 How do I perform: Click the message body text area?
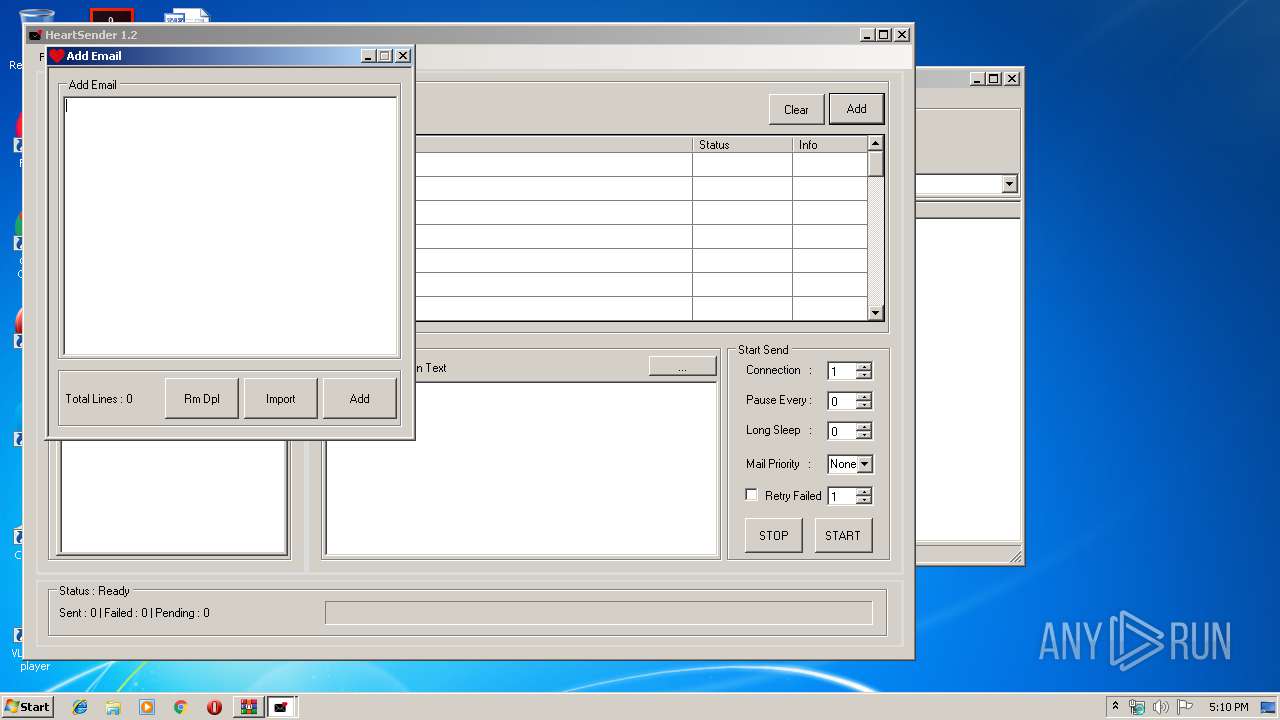pos(521,468)
